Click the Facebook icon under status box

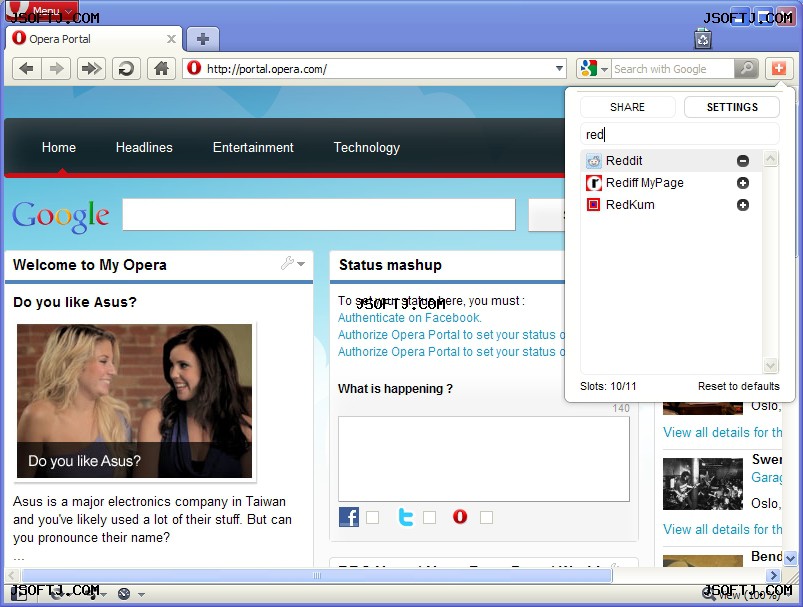[x=349, y=517]
